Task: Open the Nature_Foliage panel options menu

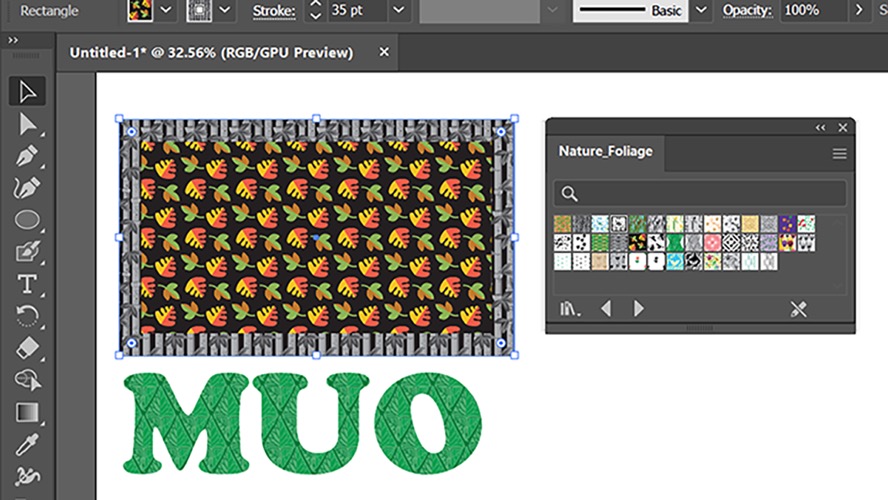Action: coord(839,153)
